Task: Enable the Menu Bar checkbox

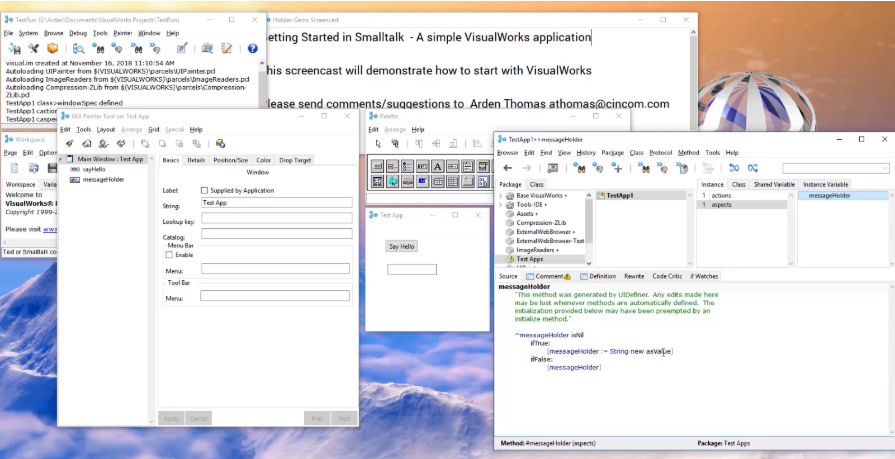Action: click(x=169, y=255)
